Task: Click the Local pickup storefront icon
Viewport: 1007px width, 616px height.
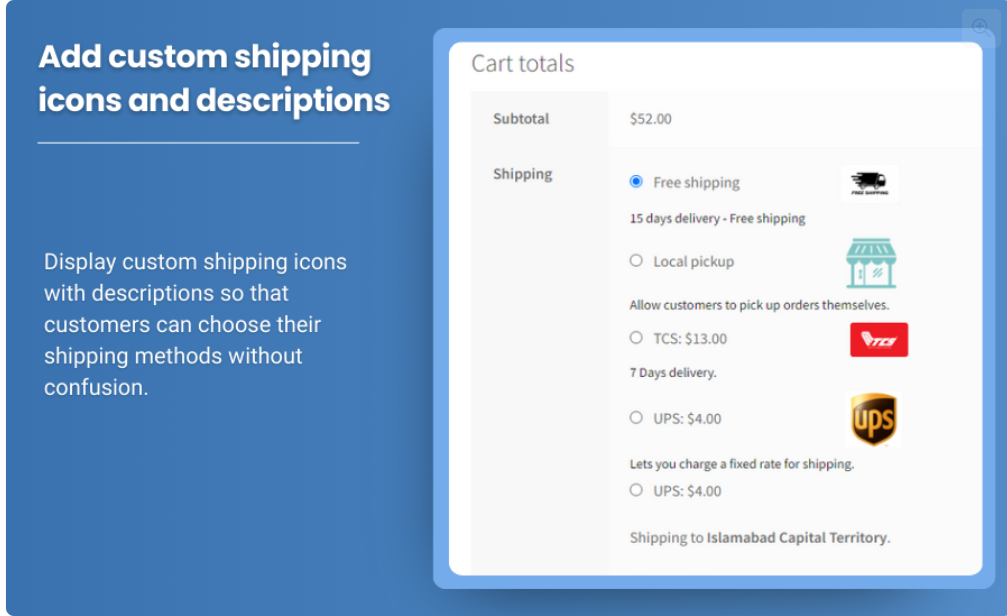Action: point(870,263)
